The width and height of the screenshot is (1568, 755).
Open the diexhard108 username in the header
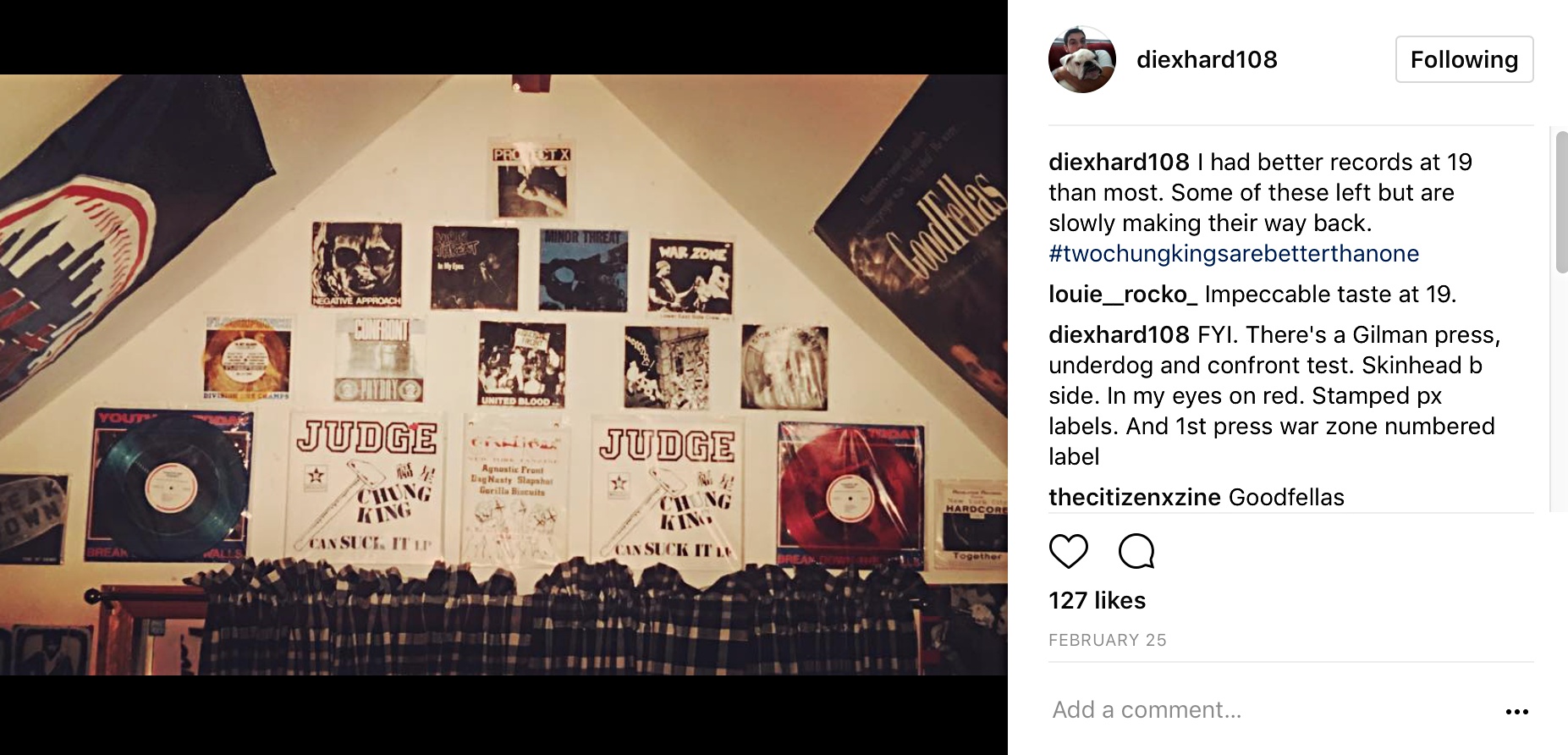[1207, 59]
